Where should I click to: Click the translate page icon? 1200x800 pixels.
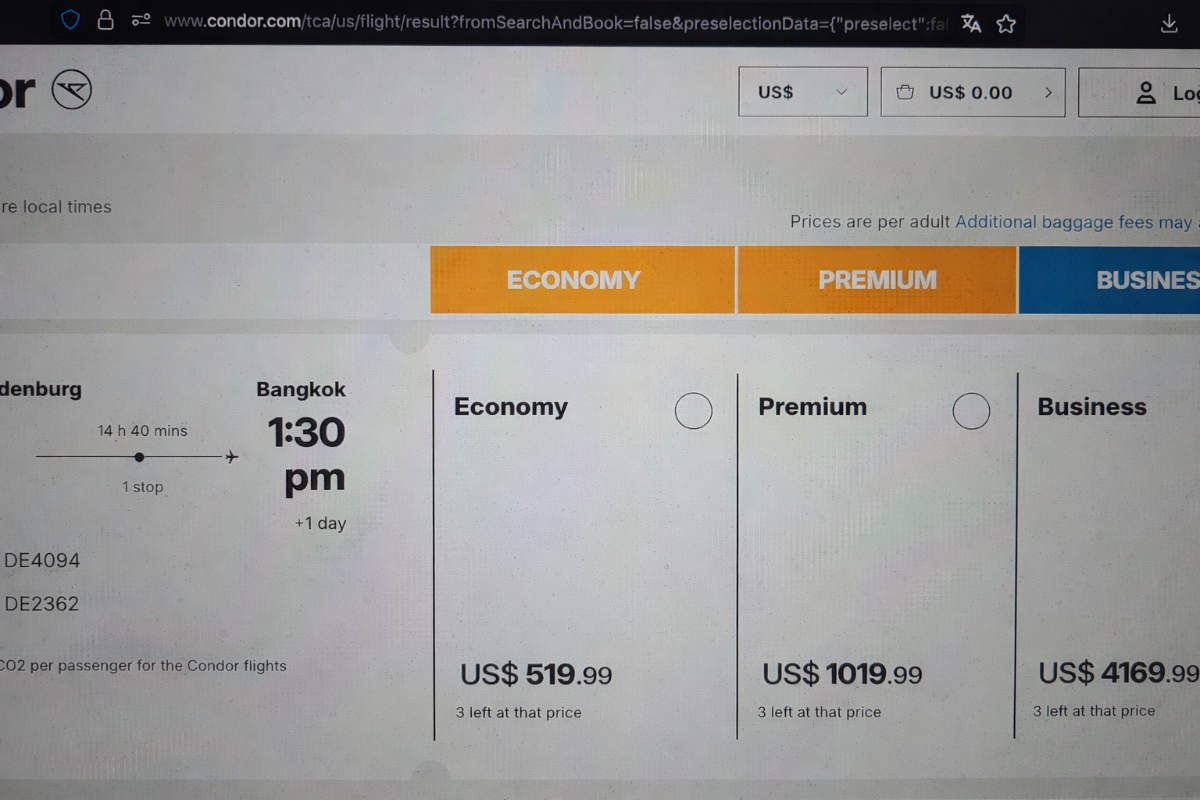(971, 23)
